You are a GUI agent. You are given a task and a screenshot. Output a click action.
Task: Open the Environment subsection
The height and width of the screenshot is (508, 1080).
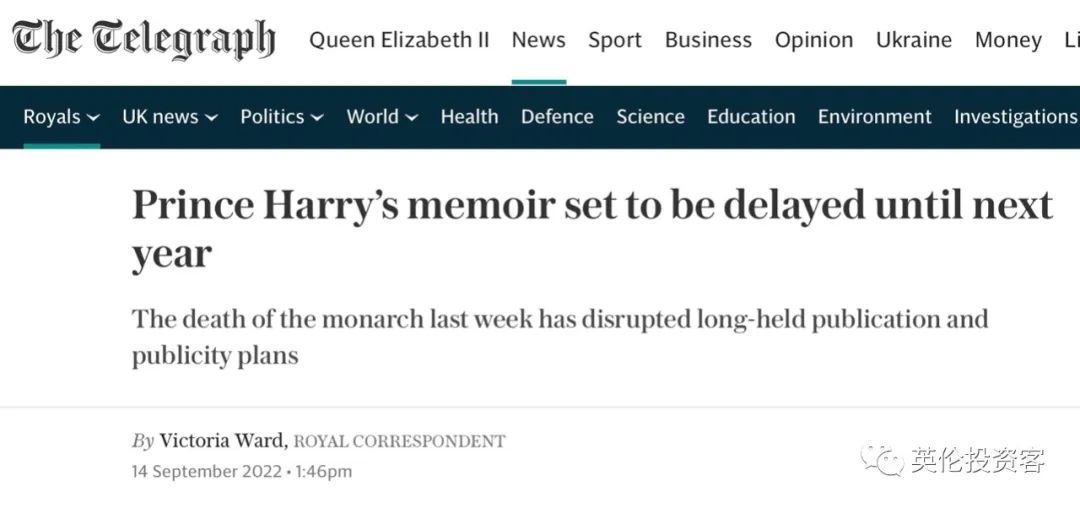click(x=874, y=117)
